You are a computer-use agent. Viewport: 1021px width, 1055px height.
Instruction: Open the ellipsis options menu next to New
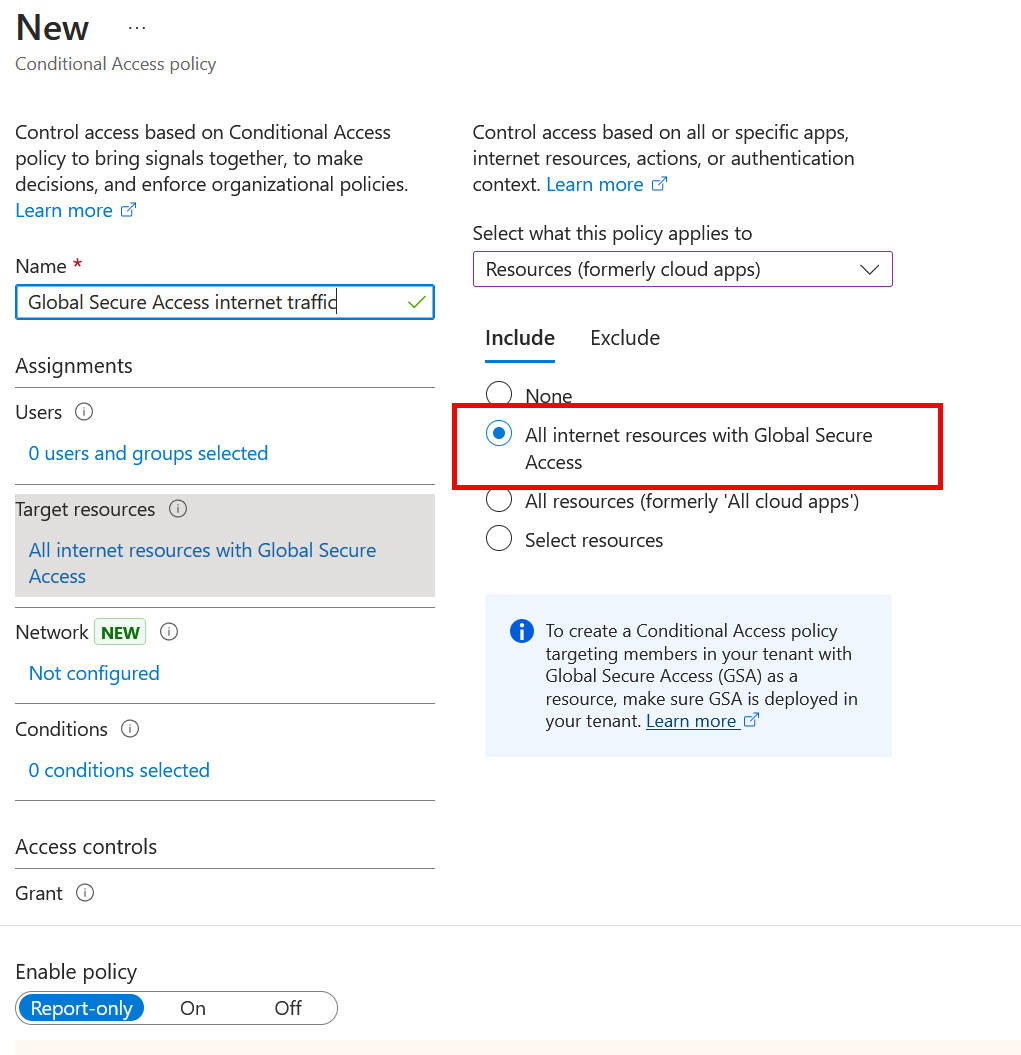(x=136, y=27)
